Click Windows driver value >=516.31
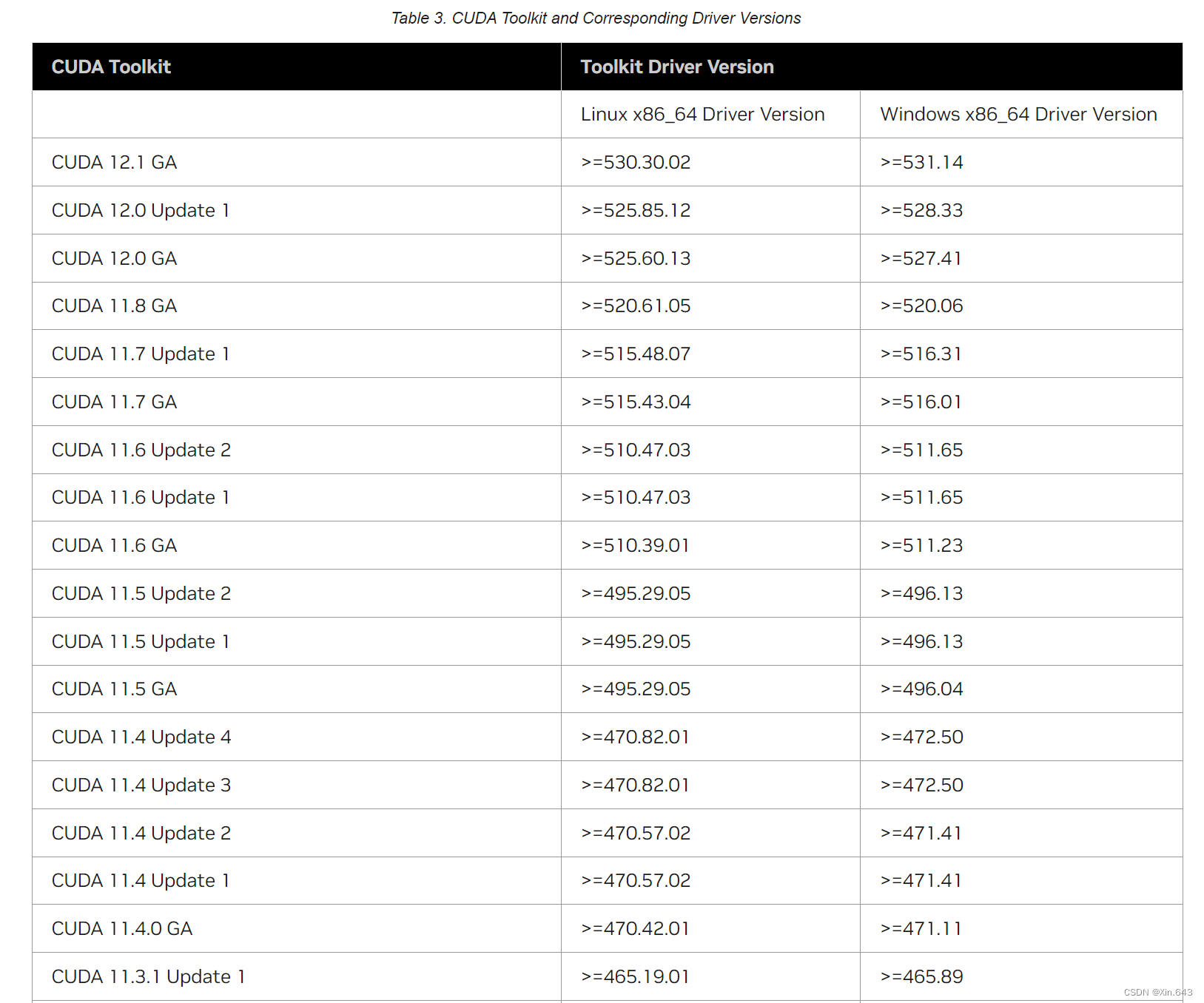 (x=921, y=354)
